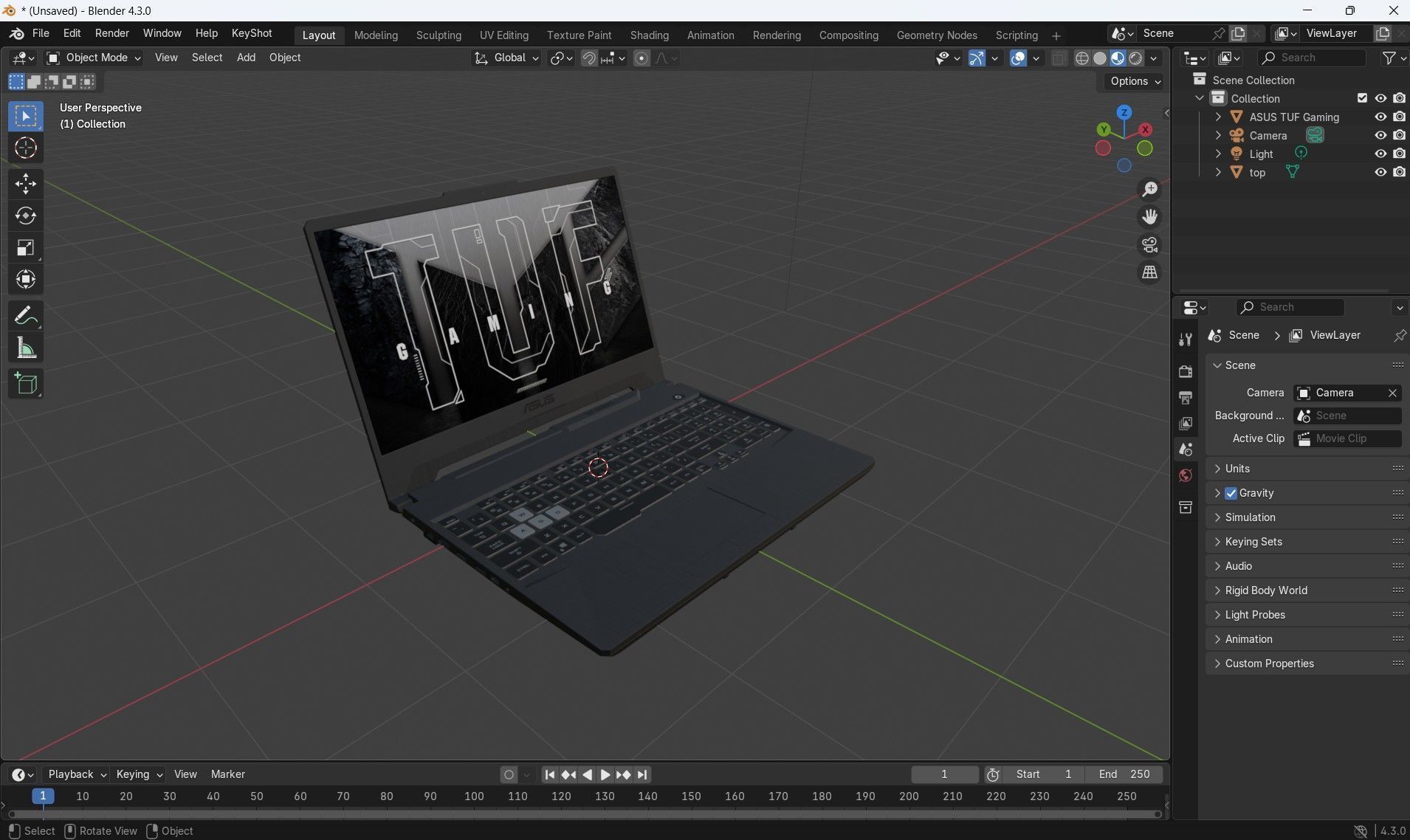Select the Add Cube tool
The width and height of the screenshot is (1410, 840).
click(x=26, y=384)
